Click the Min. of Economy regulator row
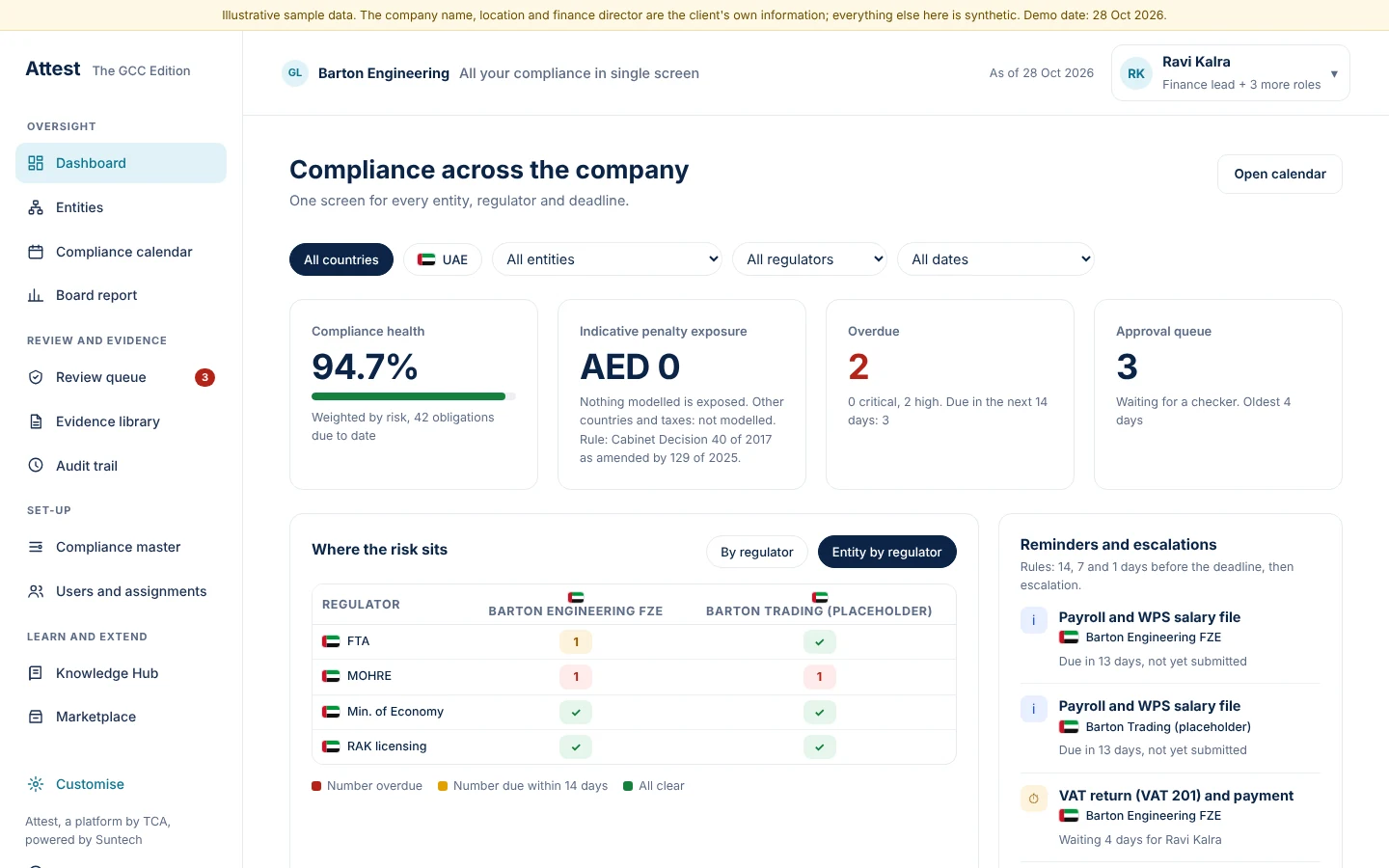1389x868 pixels. [634, 712]
